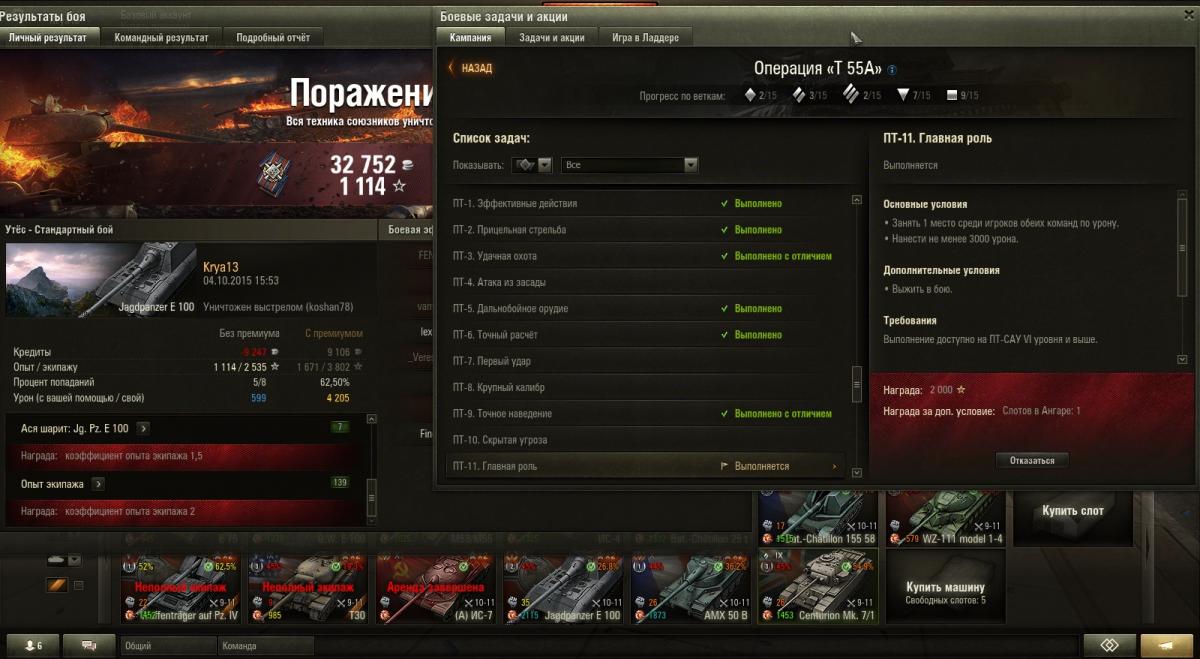
Task: Click the heavy tank branch icon 2/15
Action: point(851,95)
